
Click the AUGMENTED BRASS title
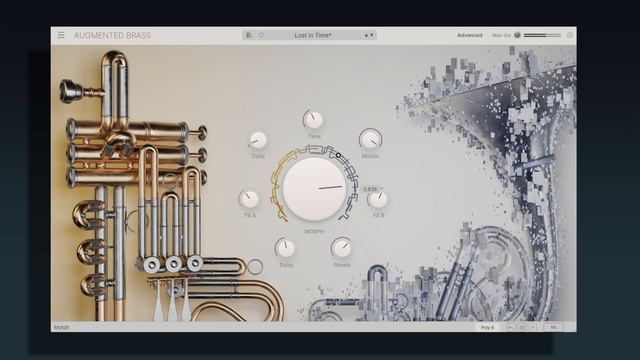[x=112, y=36]
